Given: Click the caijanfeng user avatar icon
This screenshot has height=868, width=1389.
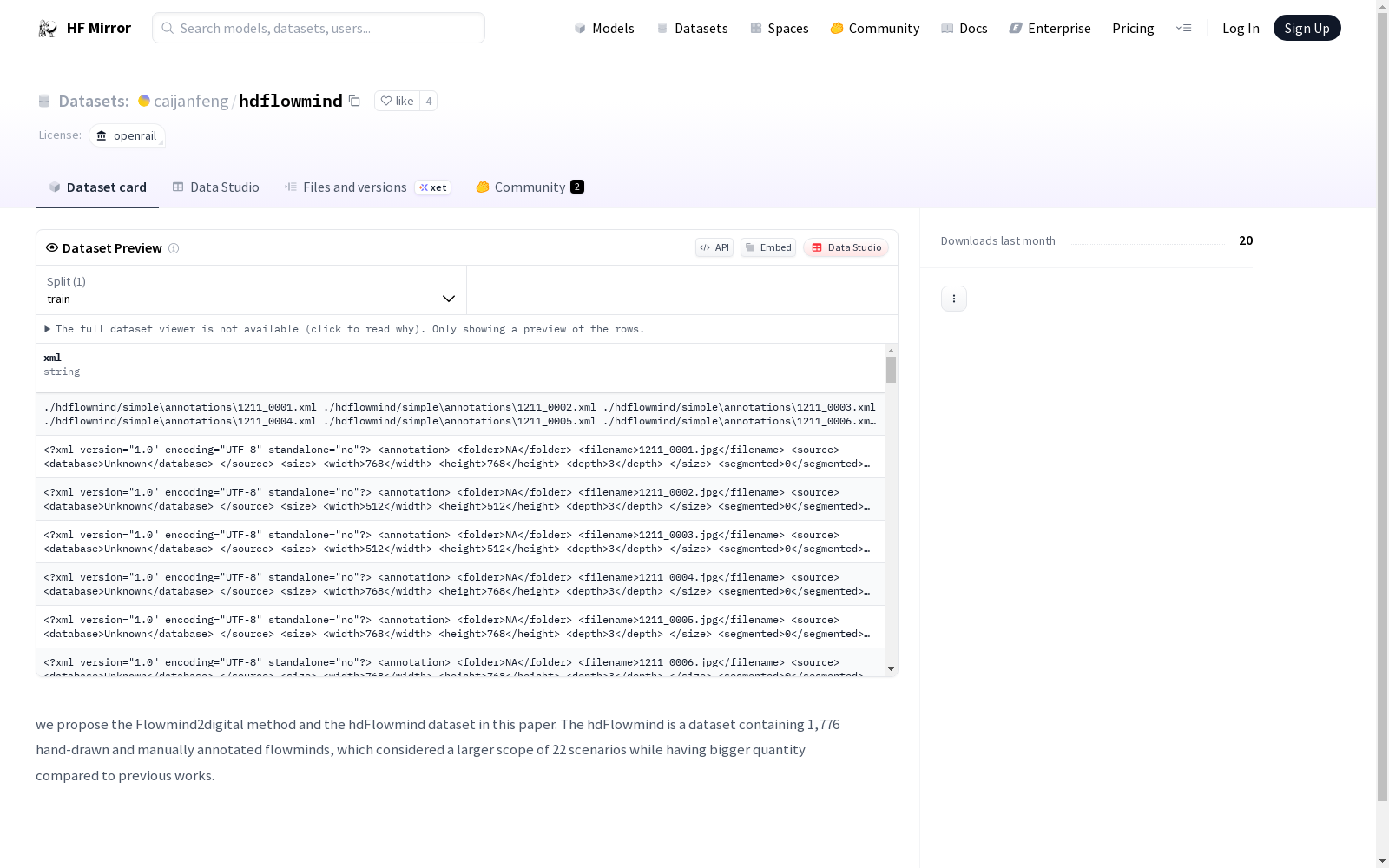Looking at the screenshot, I should tap(144, 101).
